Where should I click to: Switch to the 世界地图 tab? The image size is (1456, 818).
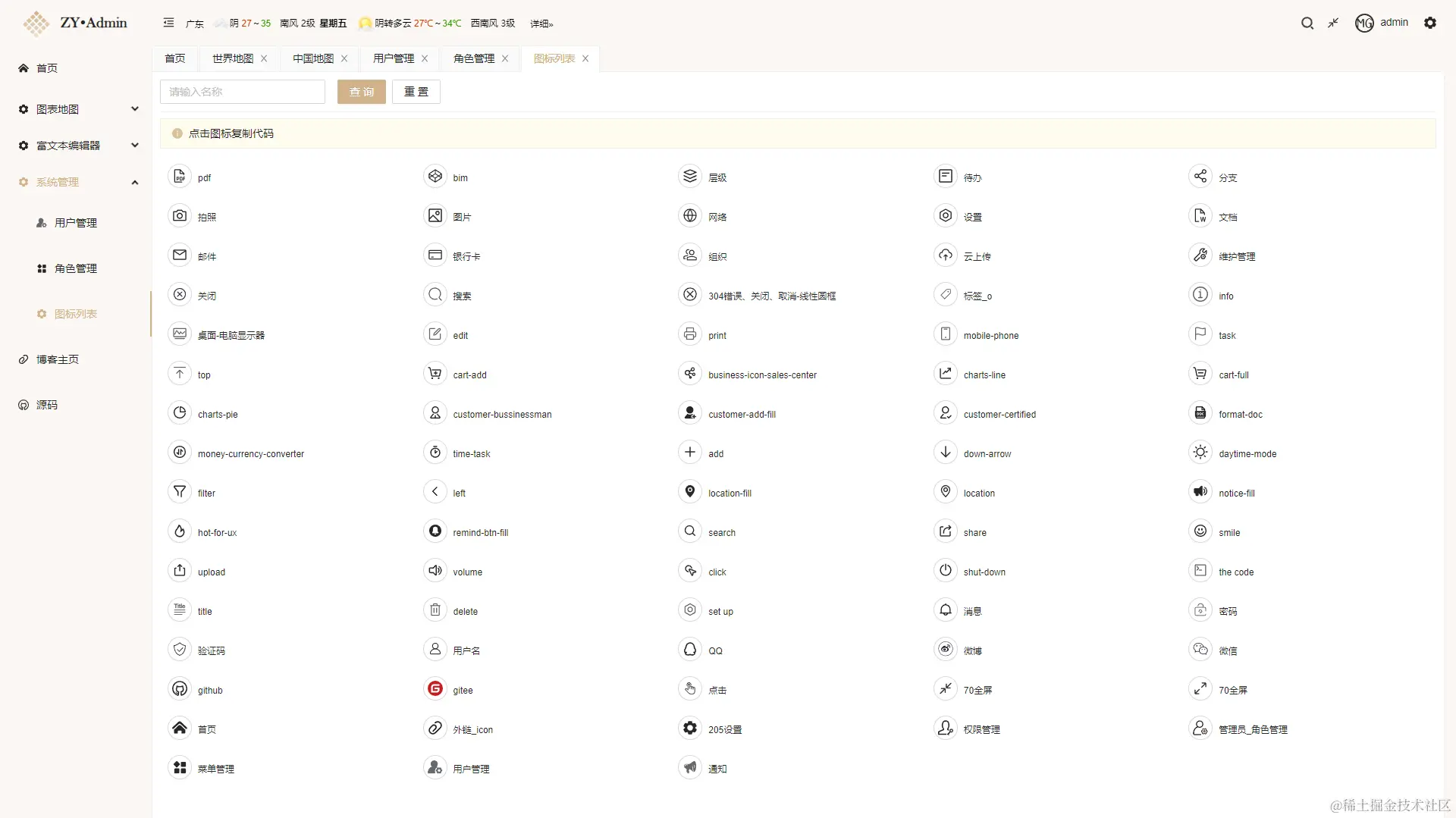pos(232,58)
